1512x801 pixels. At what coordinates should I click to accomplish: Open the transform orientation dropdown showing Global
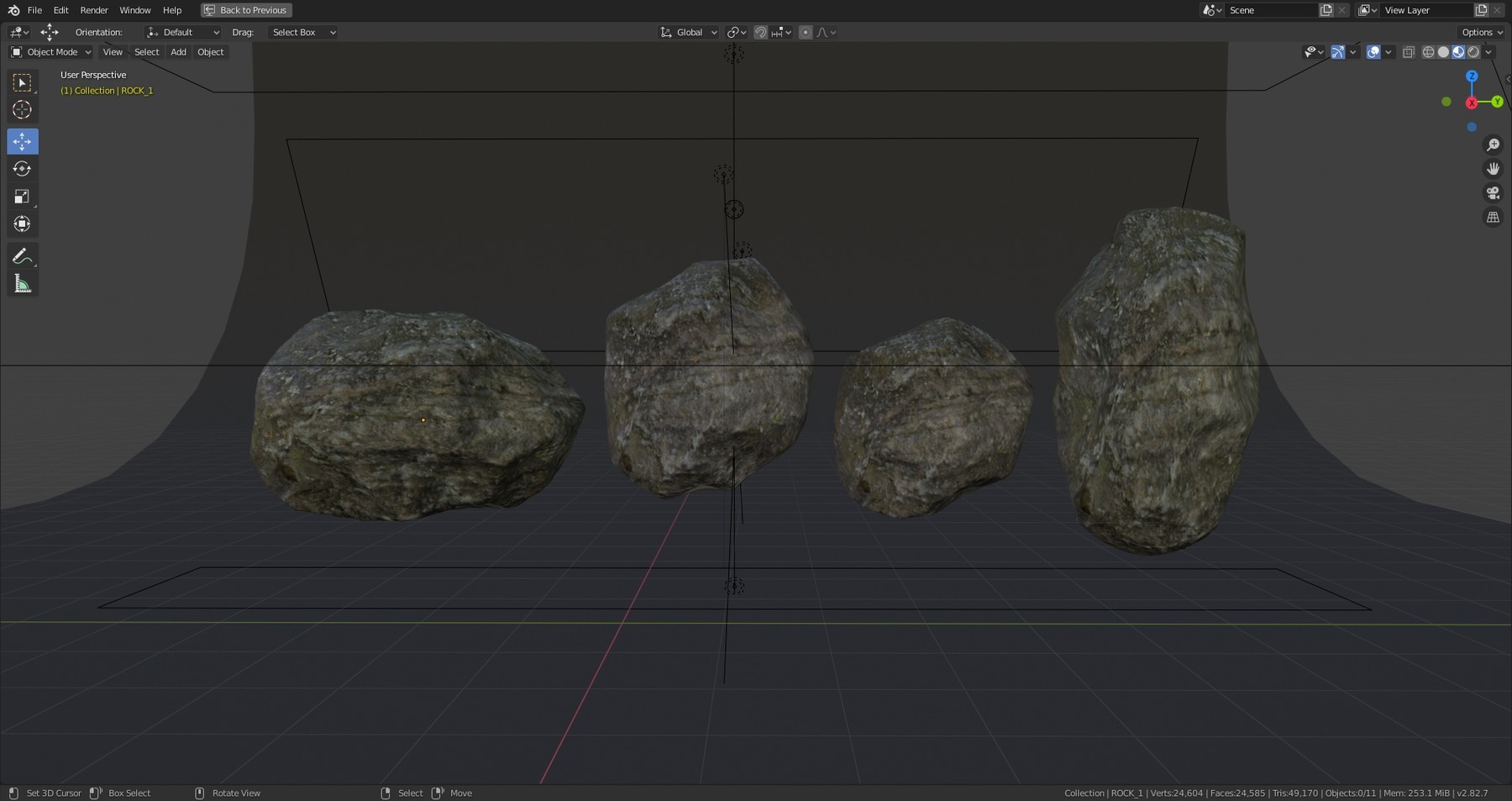[689, 32]
